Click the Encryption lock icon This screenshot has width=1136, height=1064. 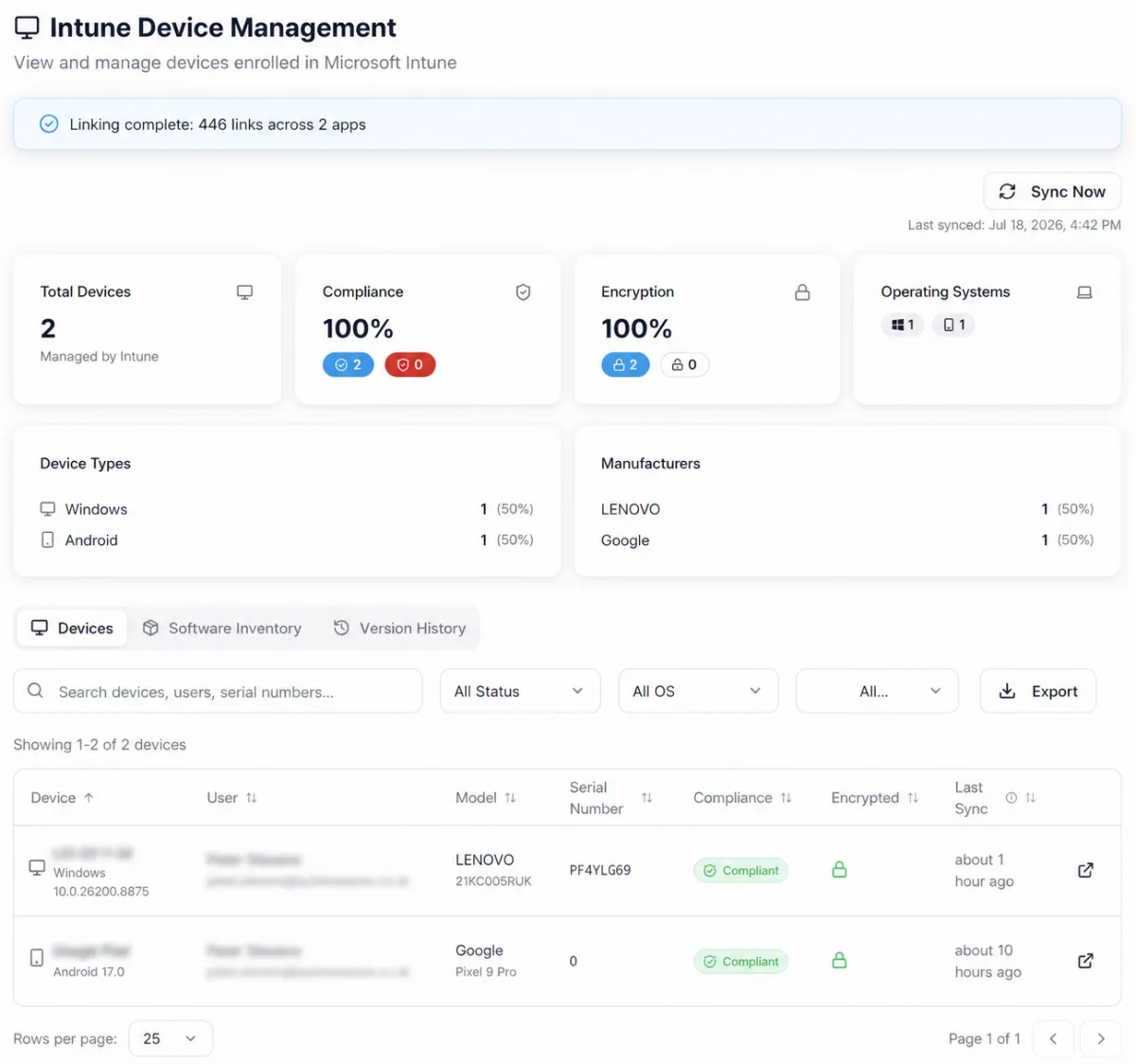pyautogui.click(x=802, y=293)
